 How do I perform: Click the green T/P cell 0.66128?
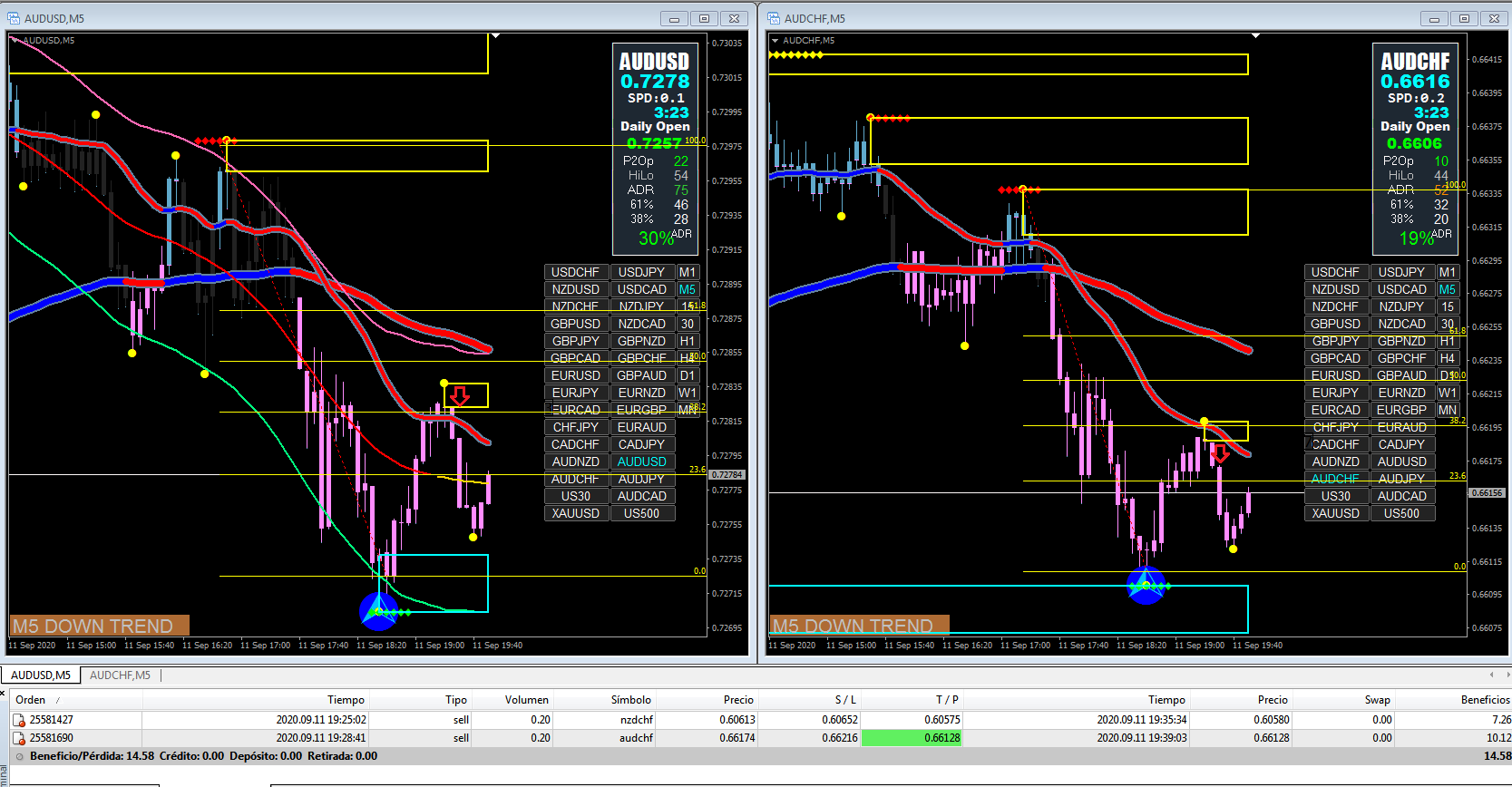(x=912, y=738)
